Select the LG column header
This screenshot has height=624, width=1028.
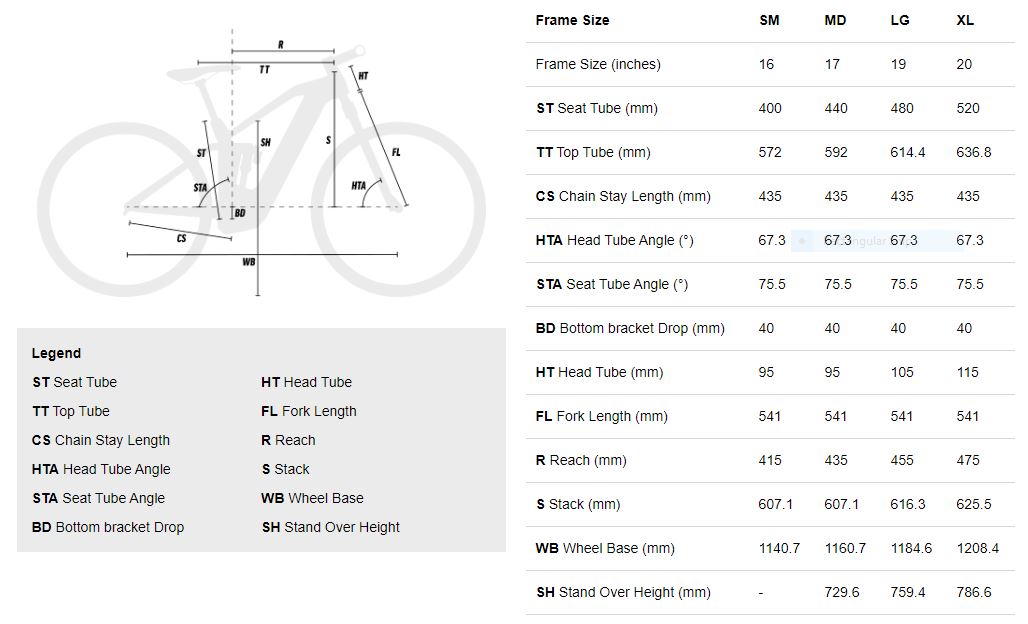click(900, 20)
